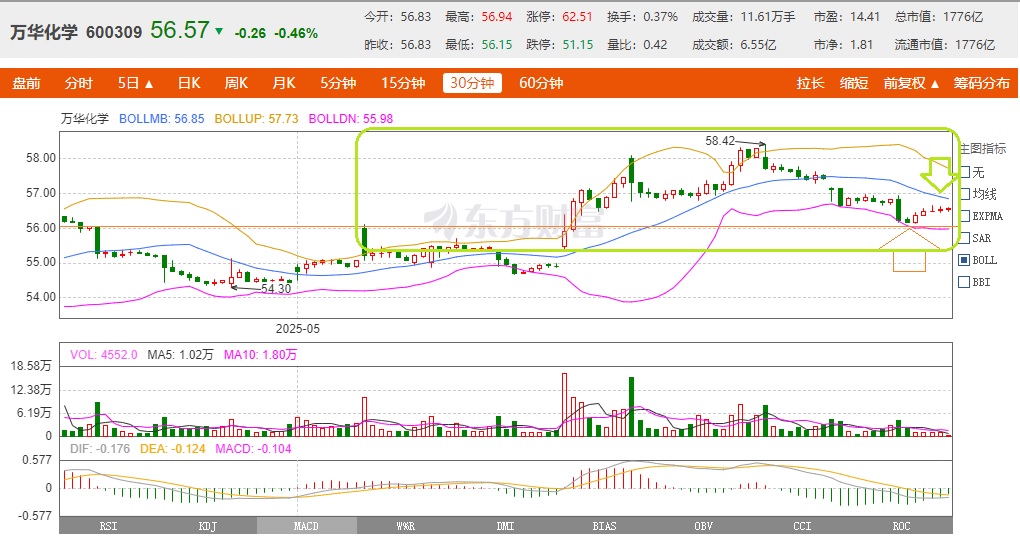
Task: Switch sub-indicator to KDJ
Action: coord(208,526)
